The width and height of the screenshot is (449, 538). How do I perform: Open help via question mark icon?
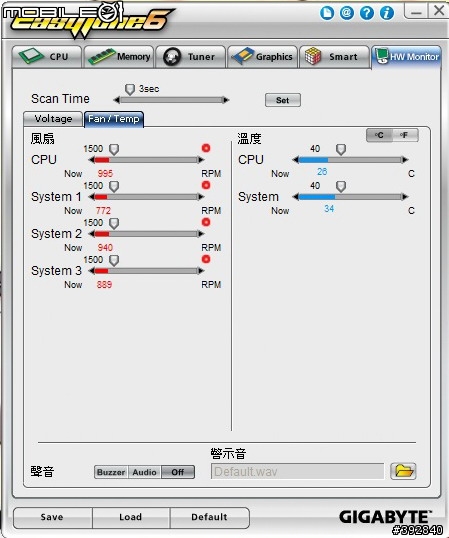click(367, 13)
